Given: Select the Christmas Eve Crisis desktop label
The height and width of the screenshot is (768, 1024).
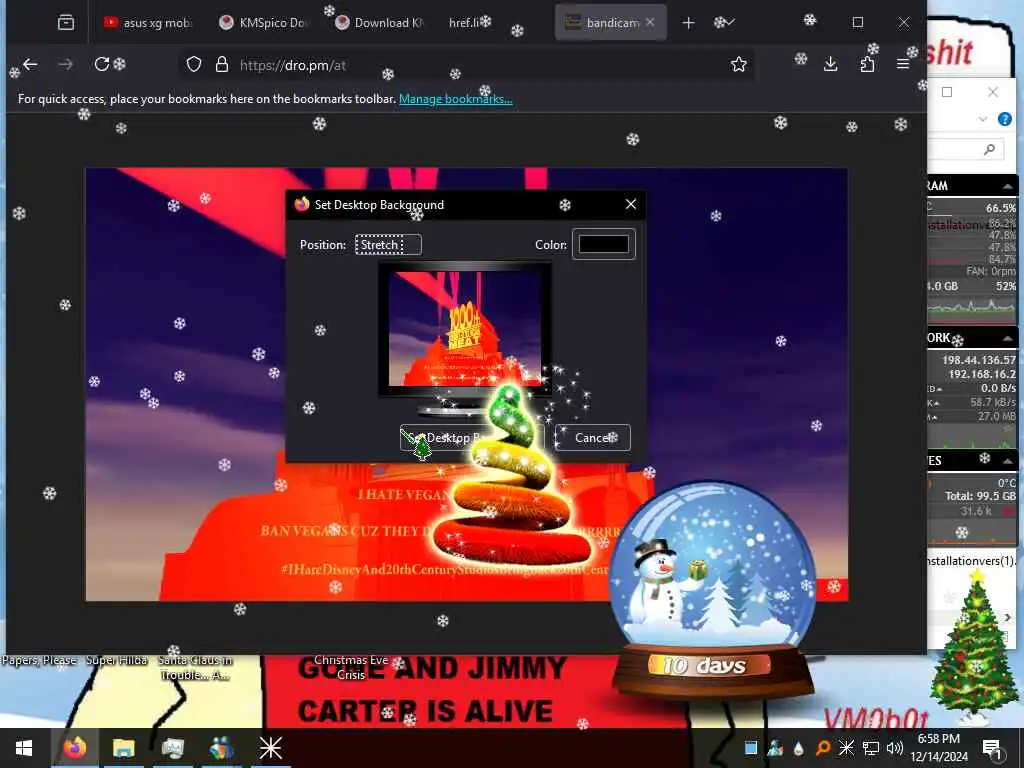Looking at the screenshot, I should click(x=351, y=667).
